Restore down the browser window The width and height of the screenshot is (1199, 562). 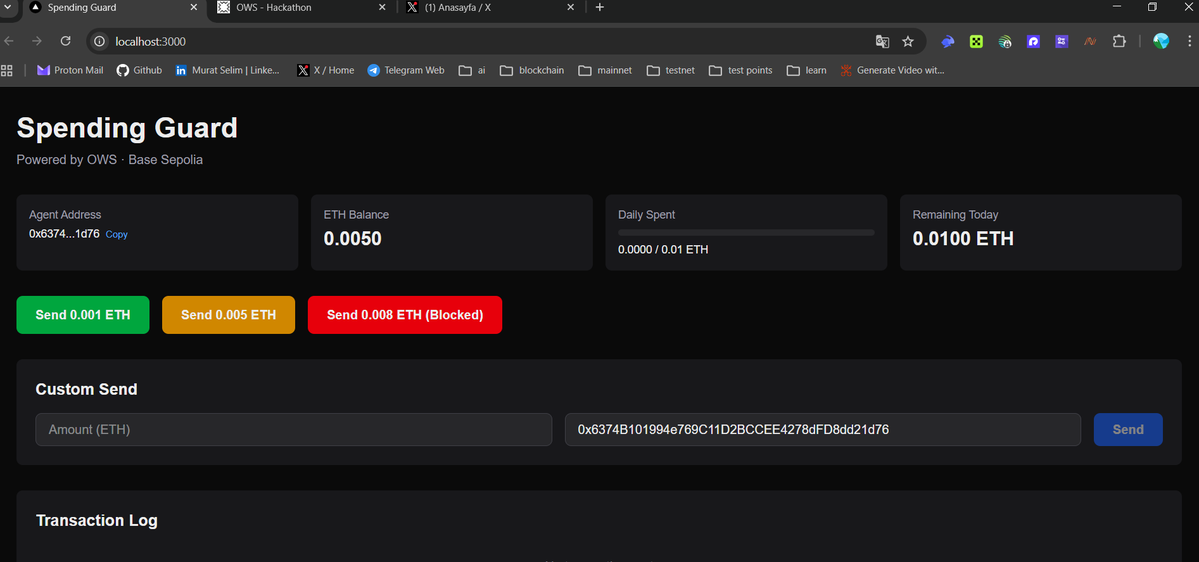(x=1152, y=7)
